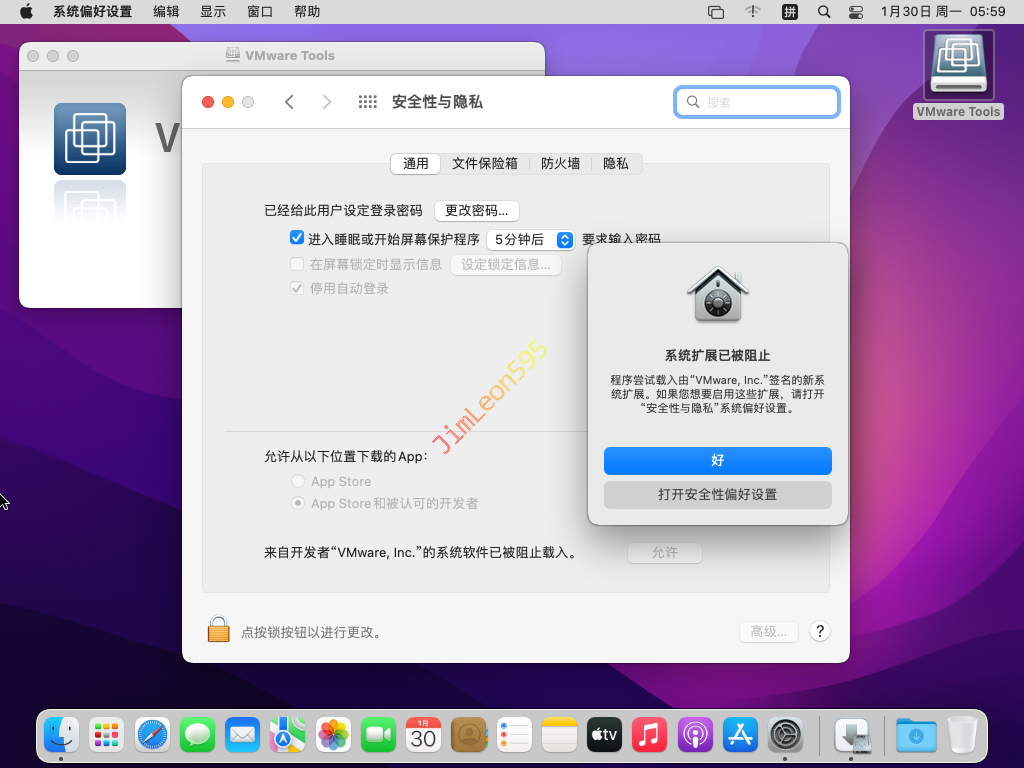Image resolution: width=1024 pixels, height=768 pixels.
Task: Open the 5分钟后 delay dropdown
Action: tap(530, 239)
